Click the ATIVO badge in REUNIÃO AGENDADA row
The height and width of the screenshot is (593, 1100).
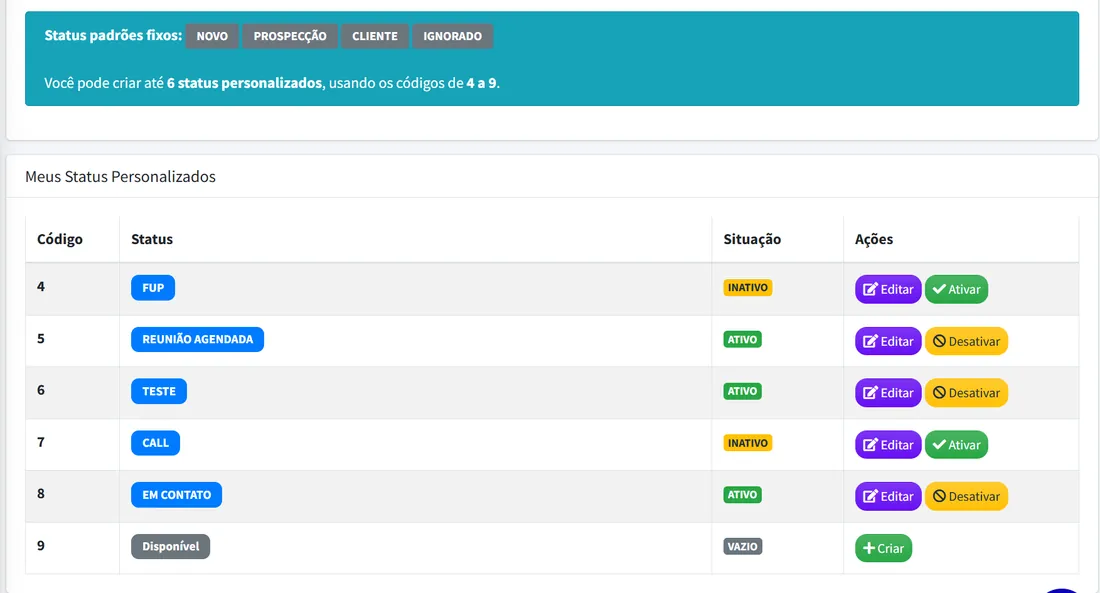coord(742,340)
